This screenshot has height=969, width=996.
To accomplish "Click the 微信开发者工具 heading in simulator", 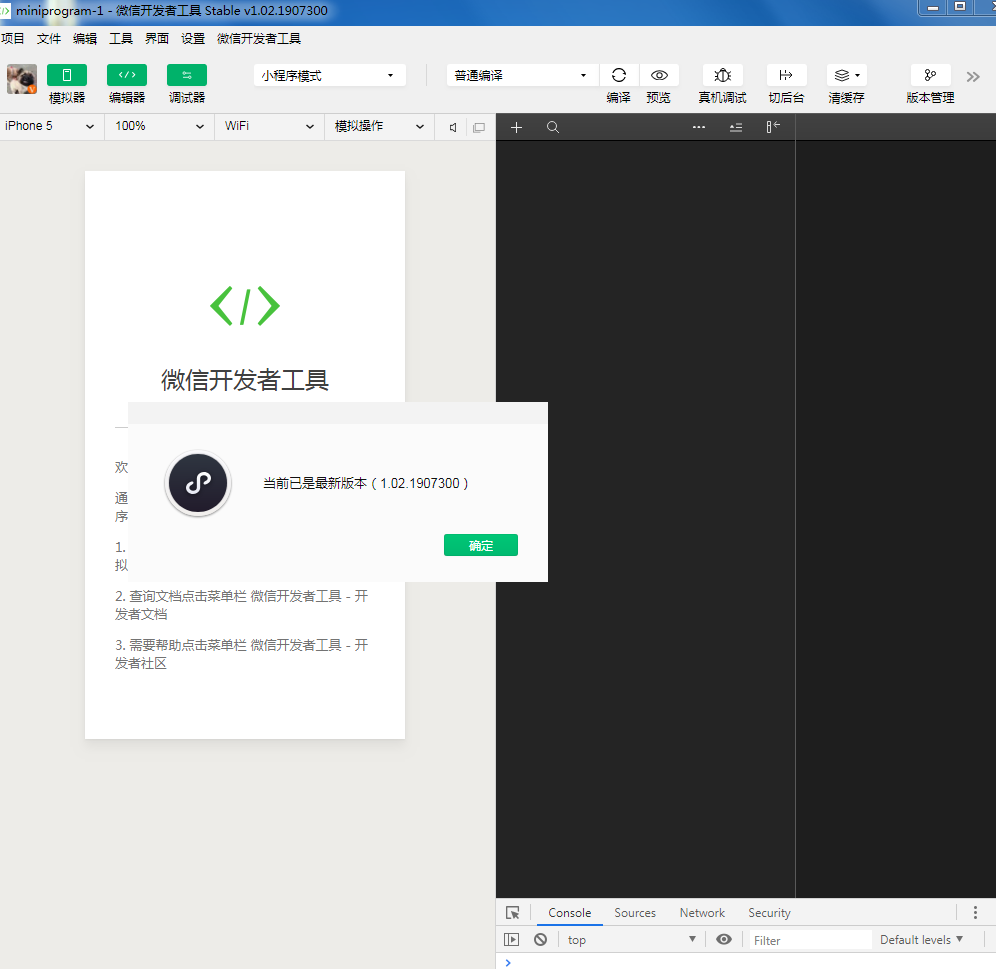I will 245,380.
